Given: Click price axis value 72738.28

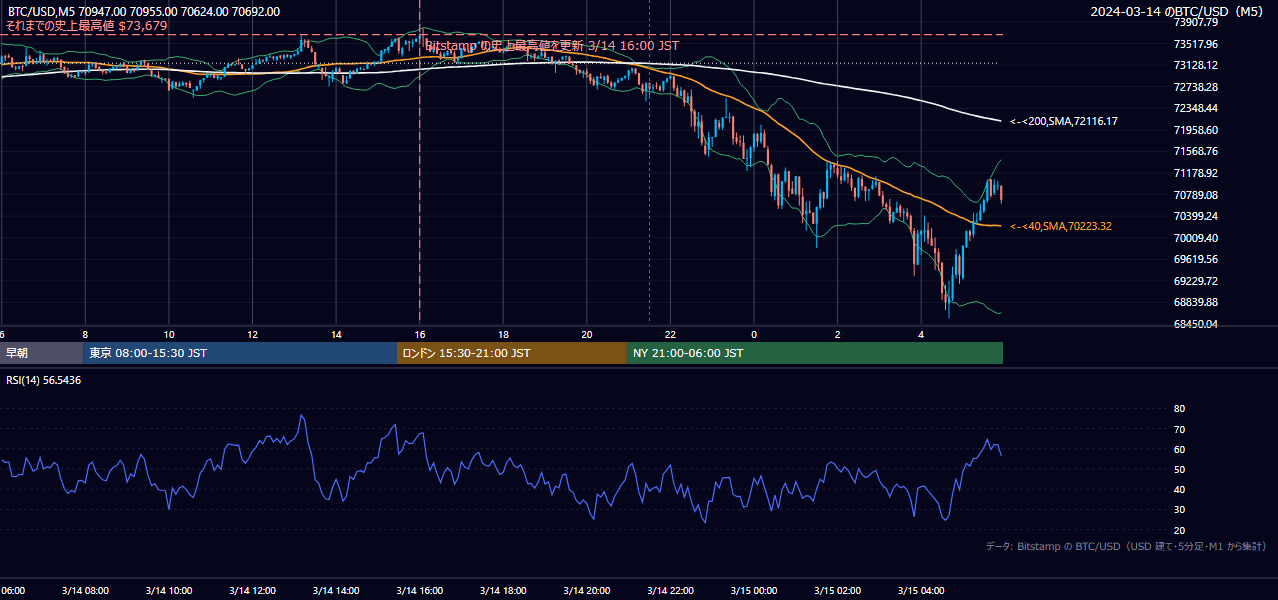Looking at the screenshot, I should click(1195, 87).
